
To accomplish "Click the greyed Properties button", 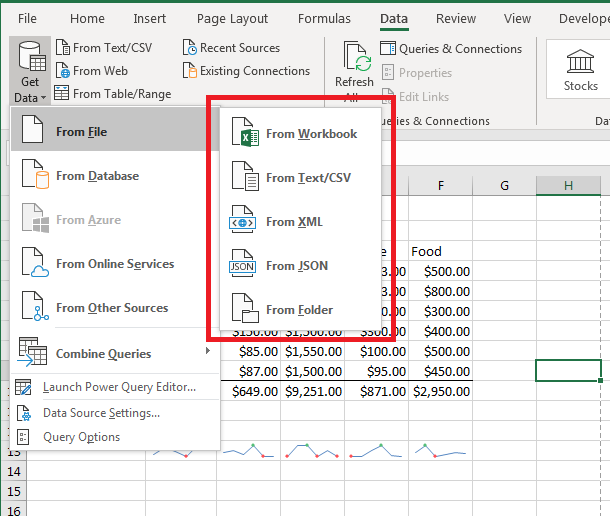I will coord(417,73).
